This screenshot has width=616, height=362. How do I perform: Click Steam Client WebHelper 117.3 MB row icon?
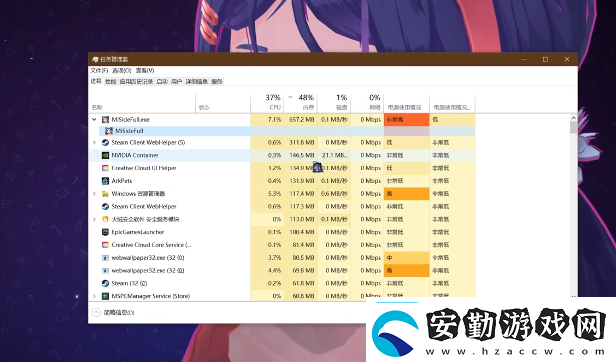(105, 206)
